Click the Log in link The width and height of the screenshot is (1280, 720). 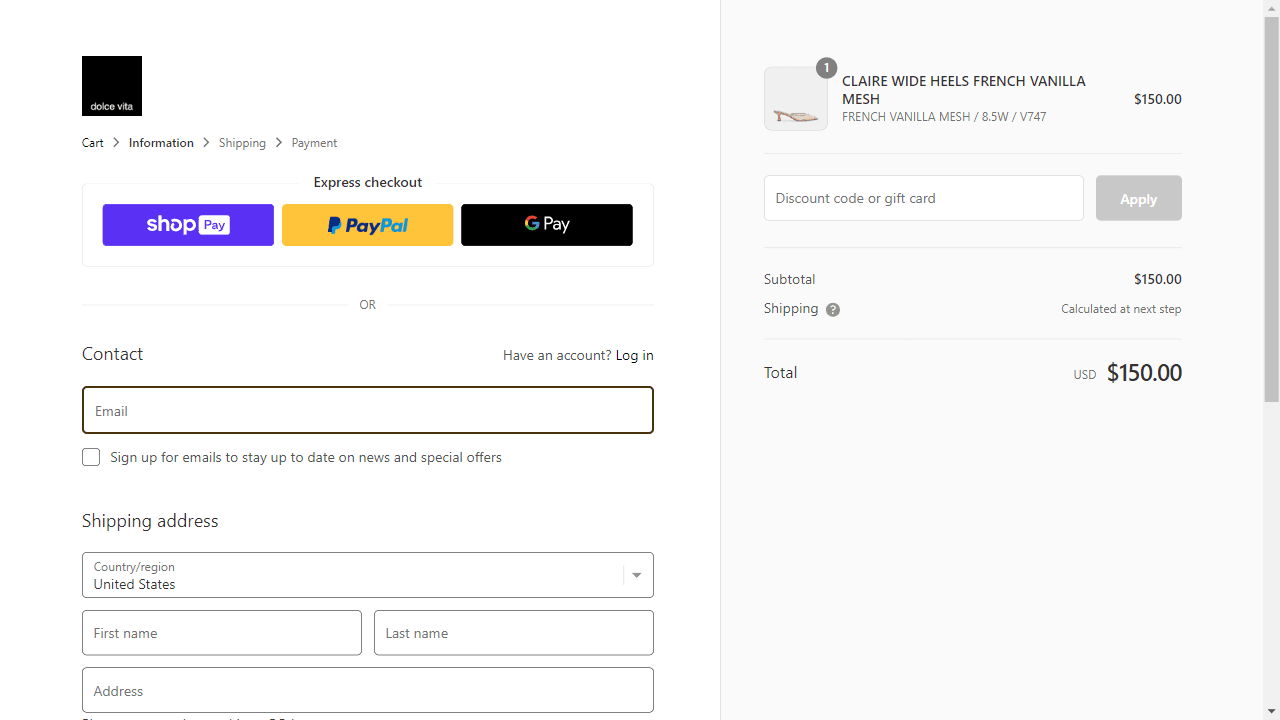click(634, 355)
